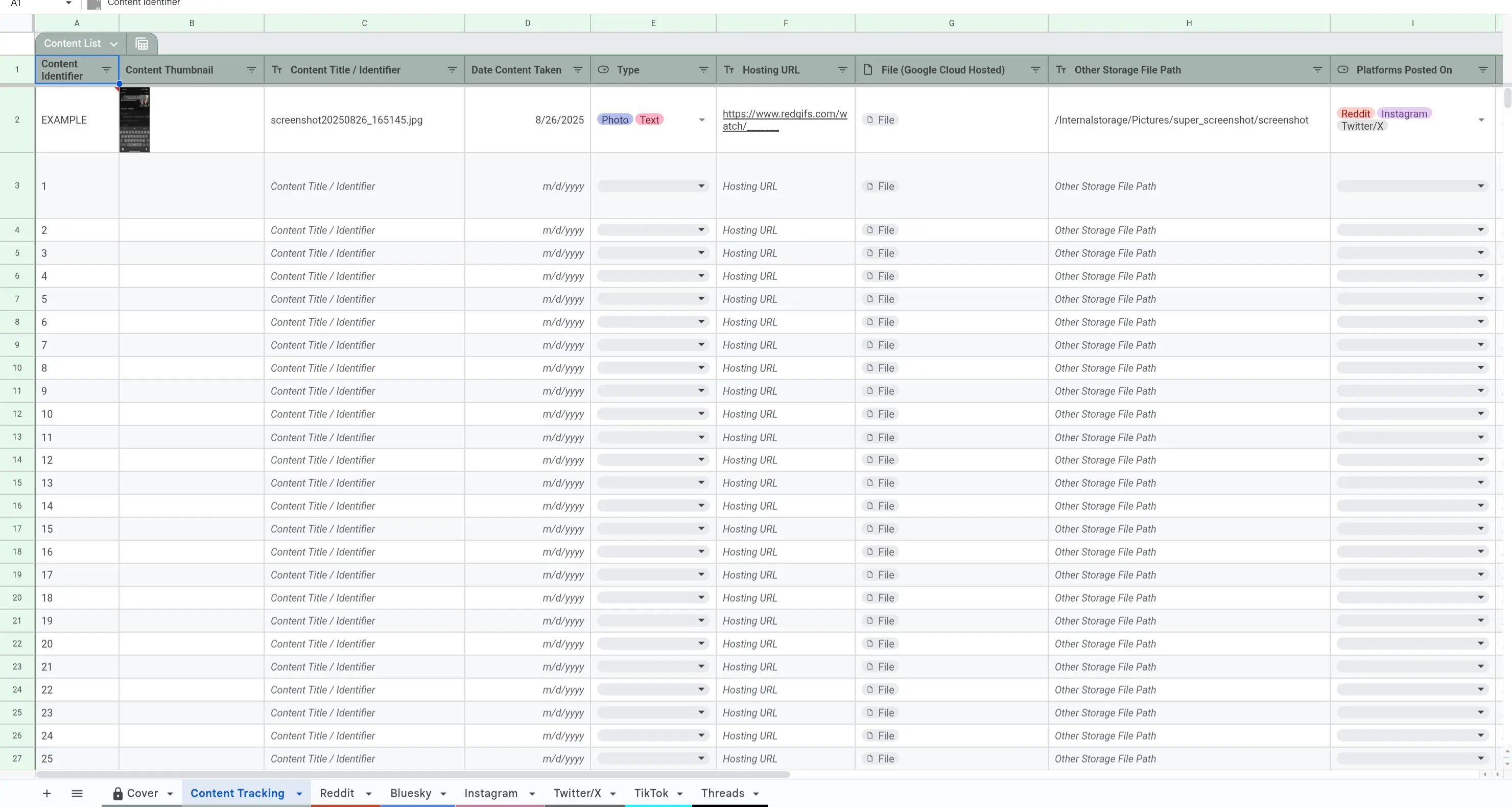Switch to the Reddit sheet tab
The image size is (1512, 807).
point(337,794)
